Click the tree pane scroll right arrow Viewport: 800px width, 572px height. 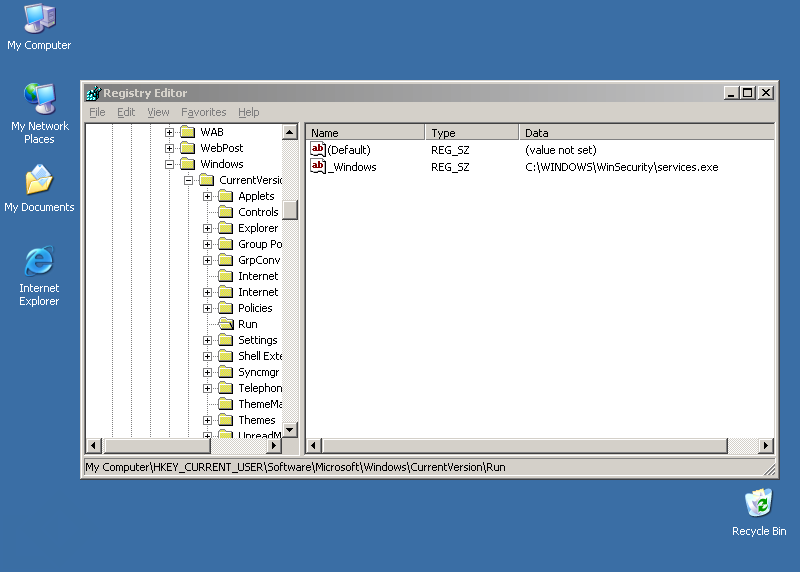tap(274, 445)
